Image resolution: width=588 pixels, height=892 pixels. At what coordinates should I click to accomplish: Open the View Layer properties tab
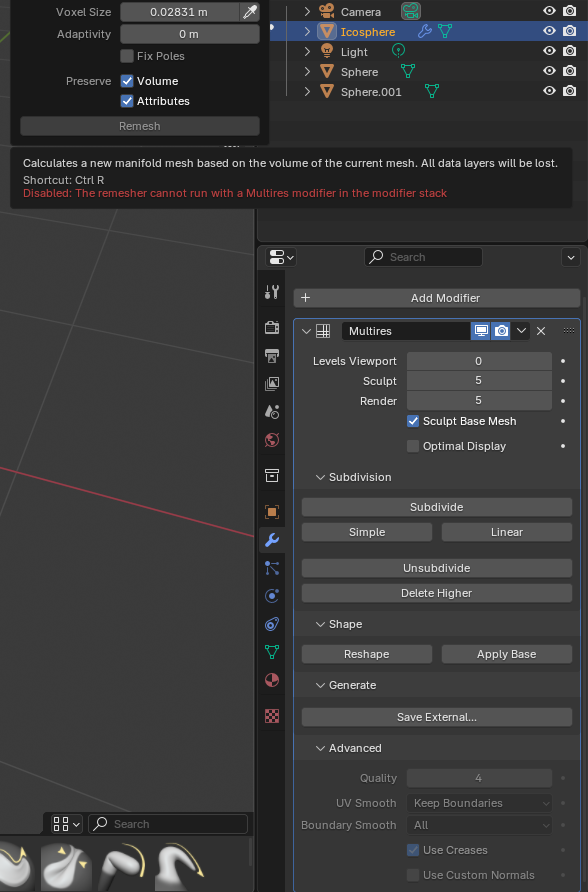point(272,383)
